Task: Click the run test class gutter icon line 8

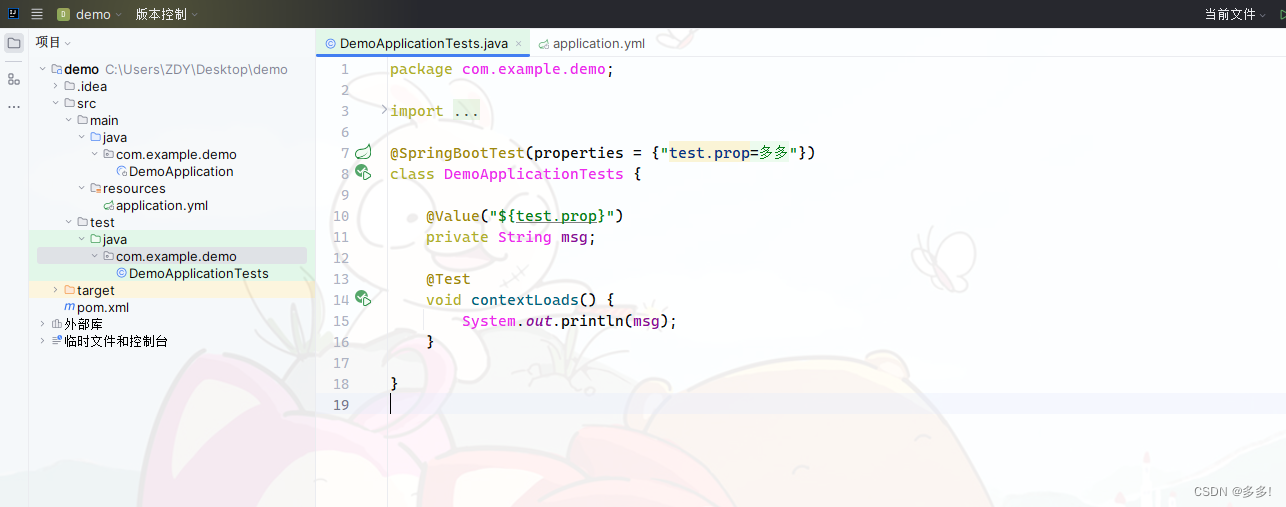Action: coord(363,173)
